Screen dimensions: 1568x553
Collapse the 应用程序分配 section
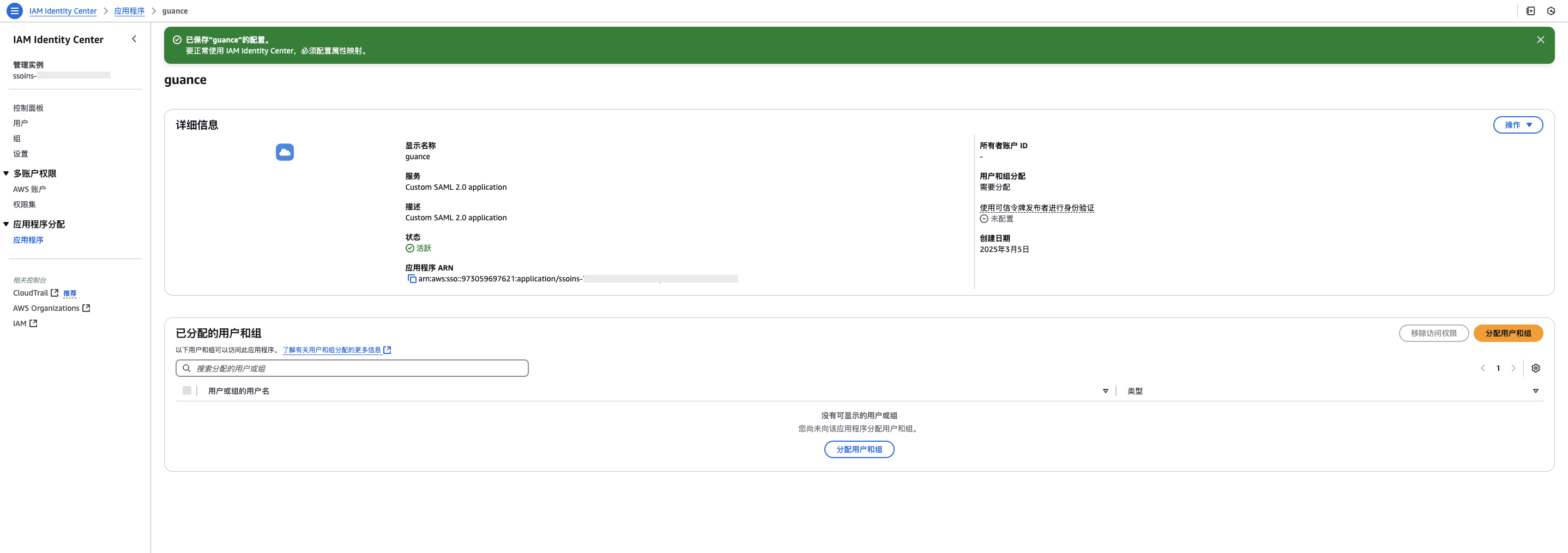click(6, 224)
